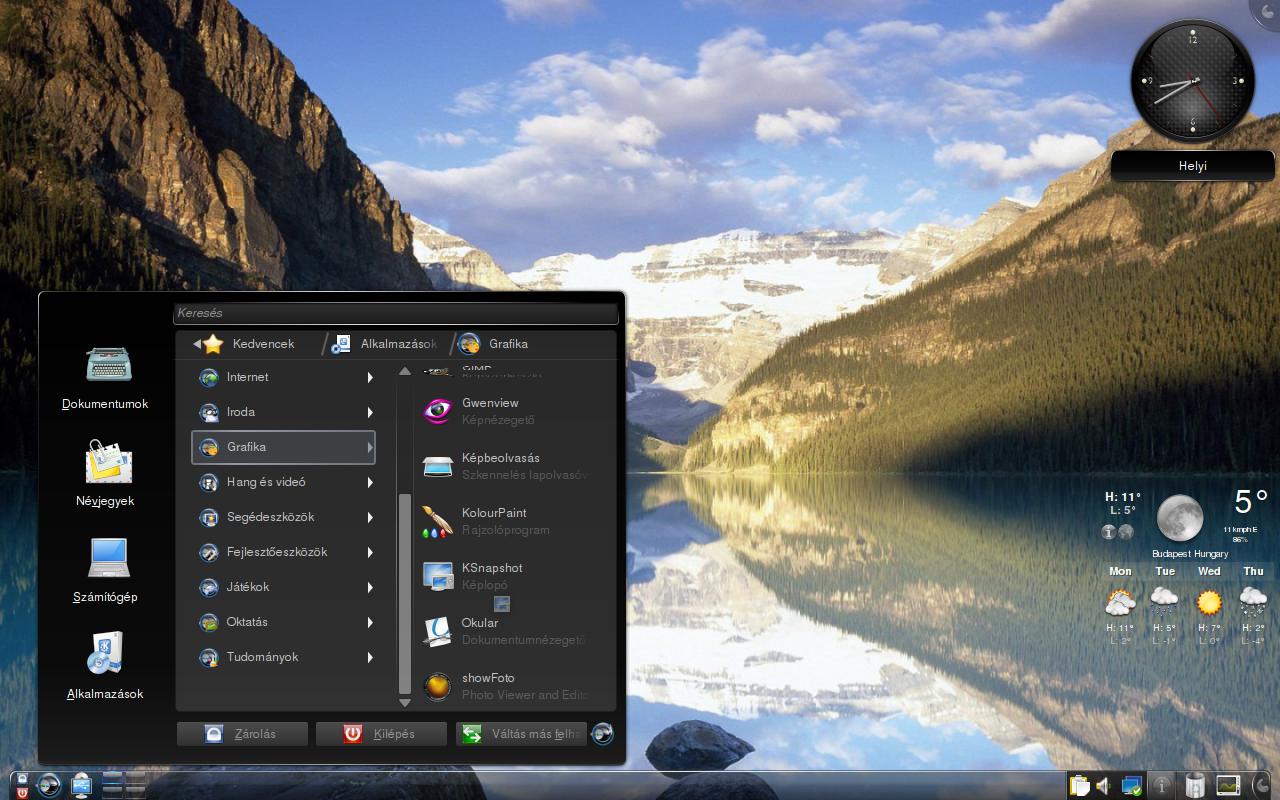Click Thursday snow forecast icon
The width and height of the screenshot is (1280, 800).
(x=1253, y=603)
